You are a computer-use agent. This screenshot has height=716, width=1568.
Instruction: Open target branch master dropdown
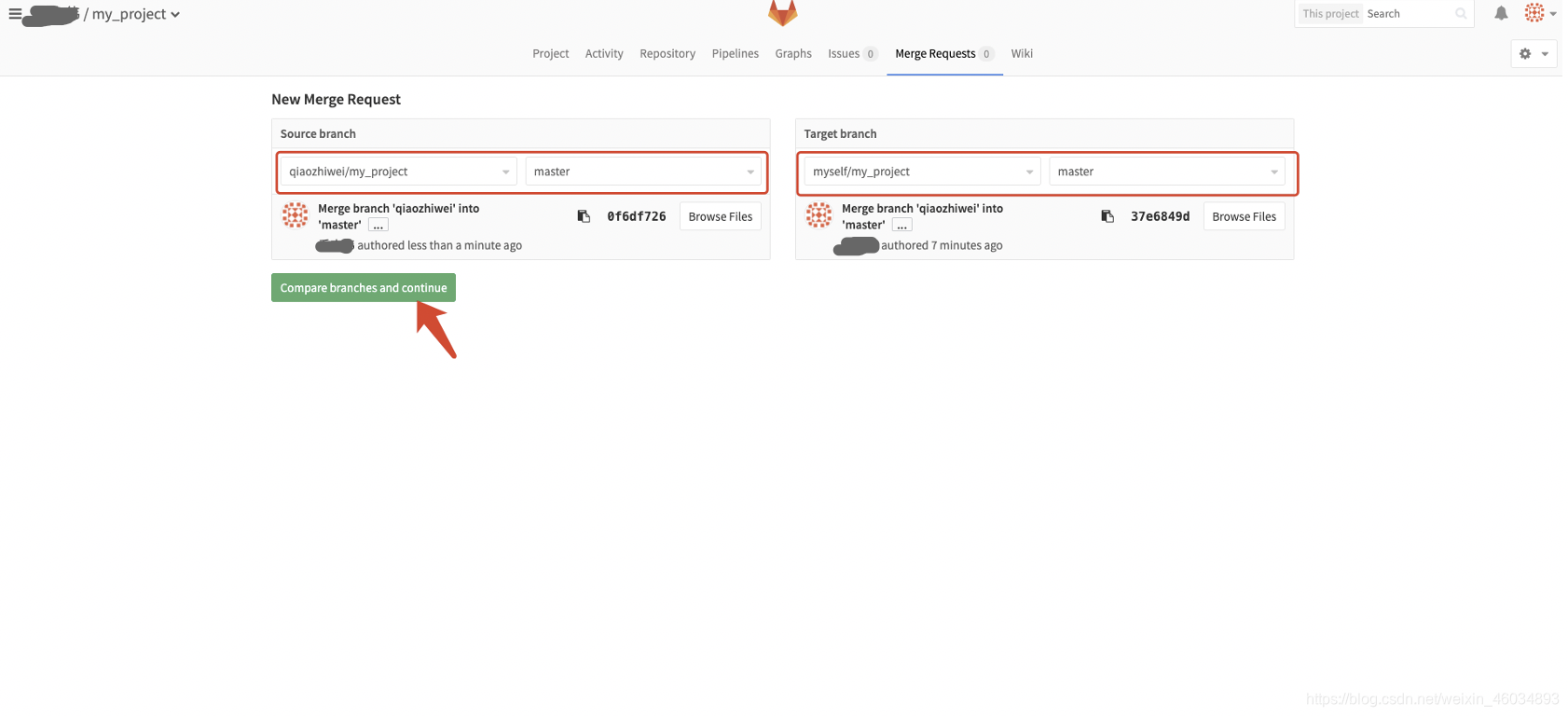[1167, 172]
